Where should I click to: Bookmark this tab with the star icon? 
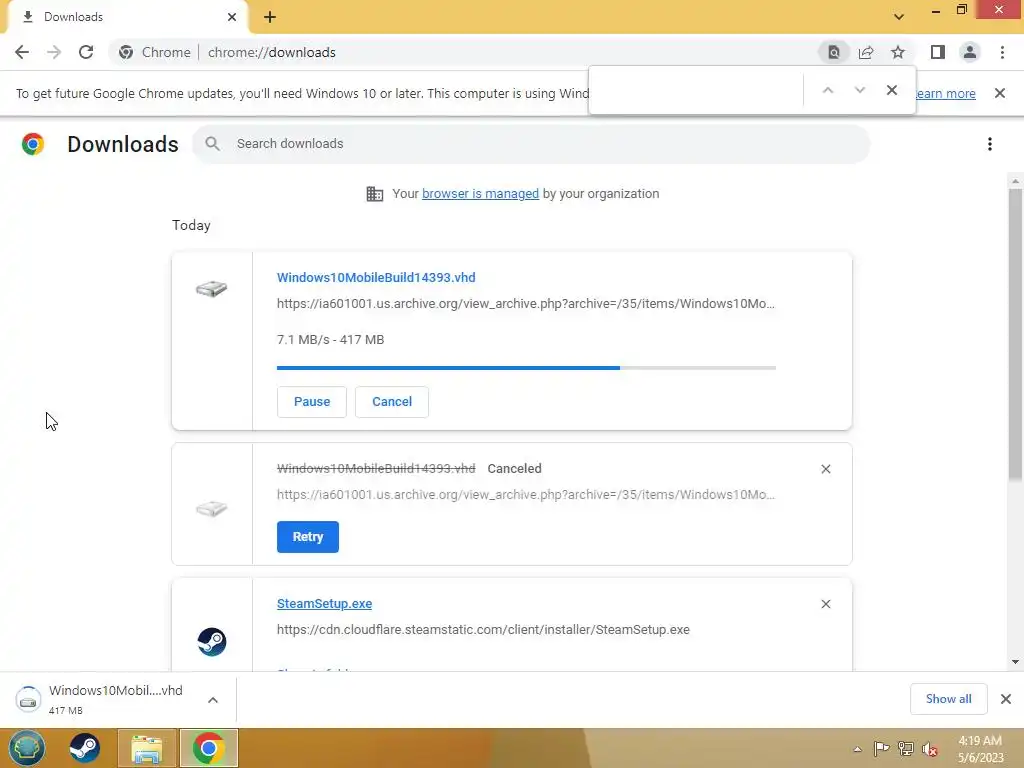[x=898, y=52]
